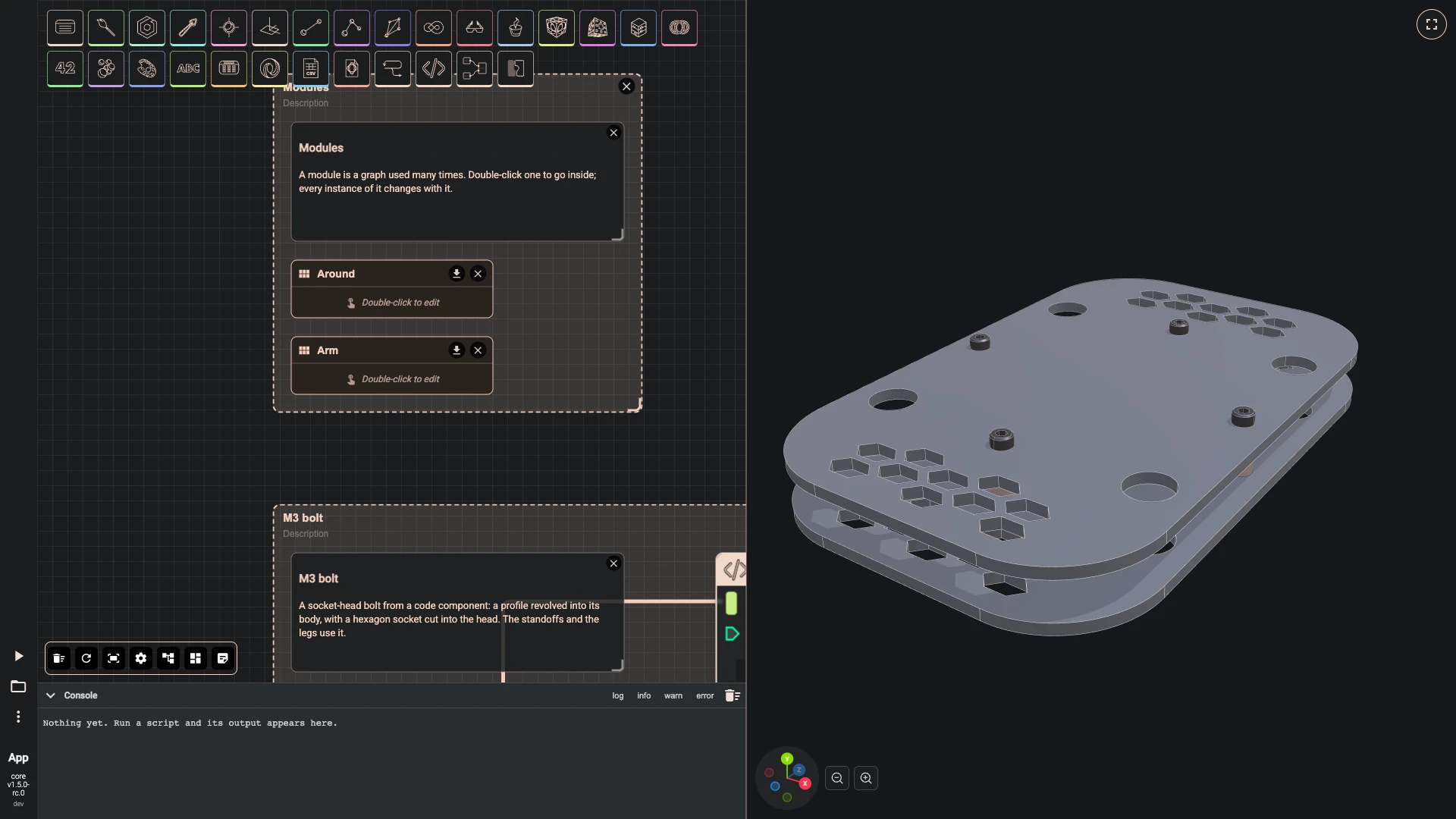Zoom out the 3D viewport
The height and width of the screenshot is (819, 1456).
[837, 778]
